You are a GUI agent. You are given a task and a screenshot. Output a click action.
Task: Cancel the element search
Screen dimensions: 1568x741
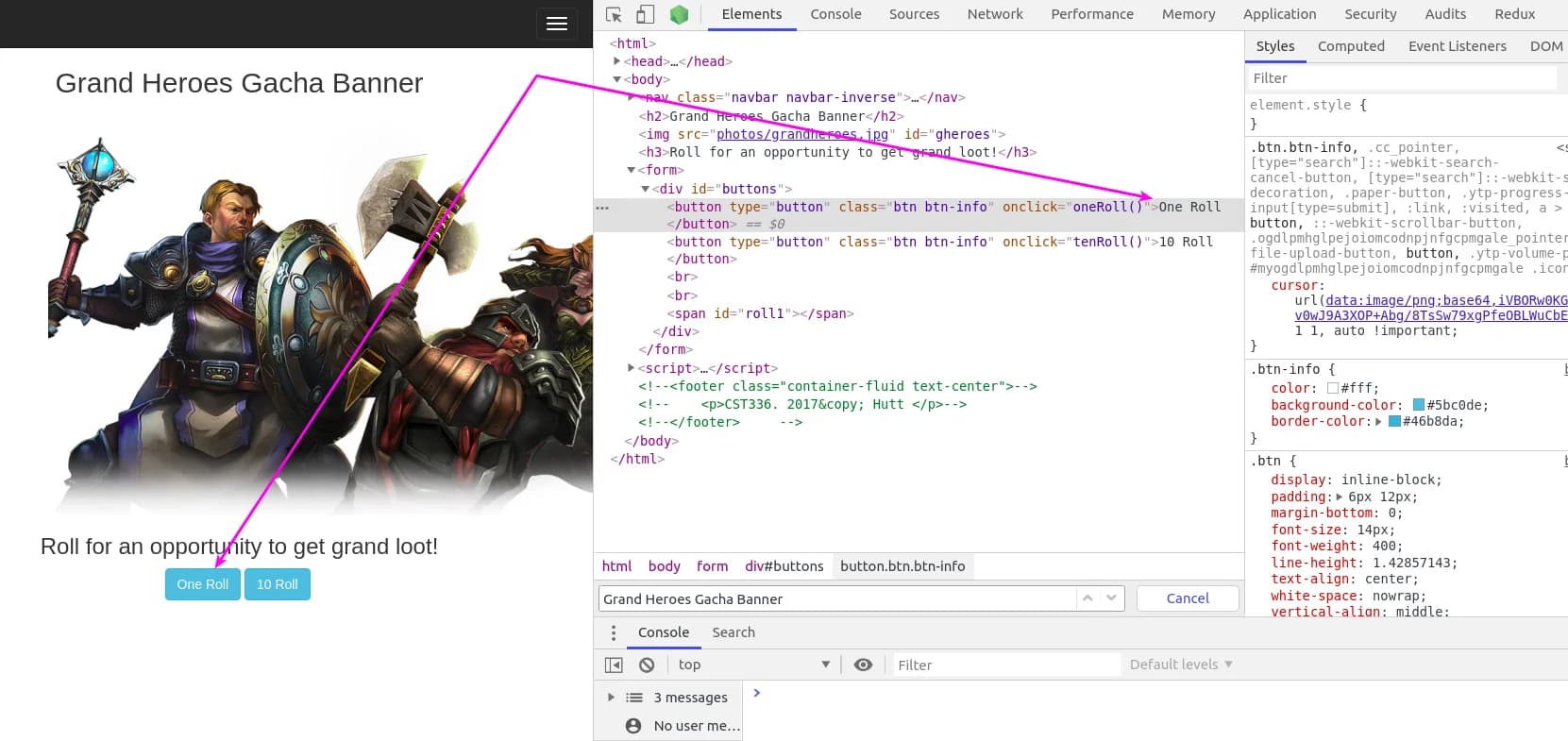click(x=1187, y=598)
